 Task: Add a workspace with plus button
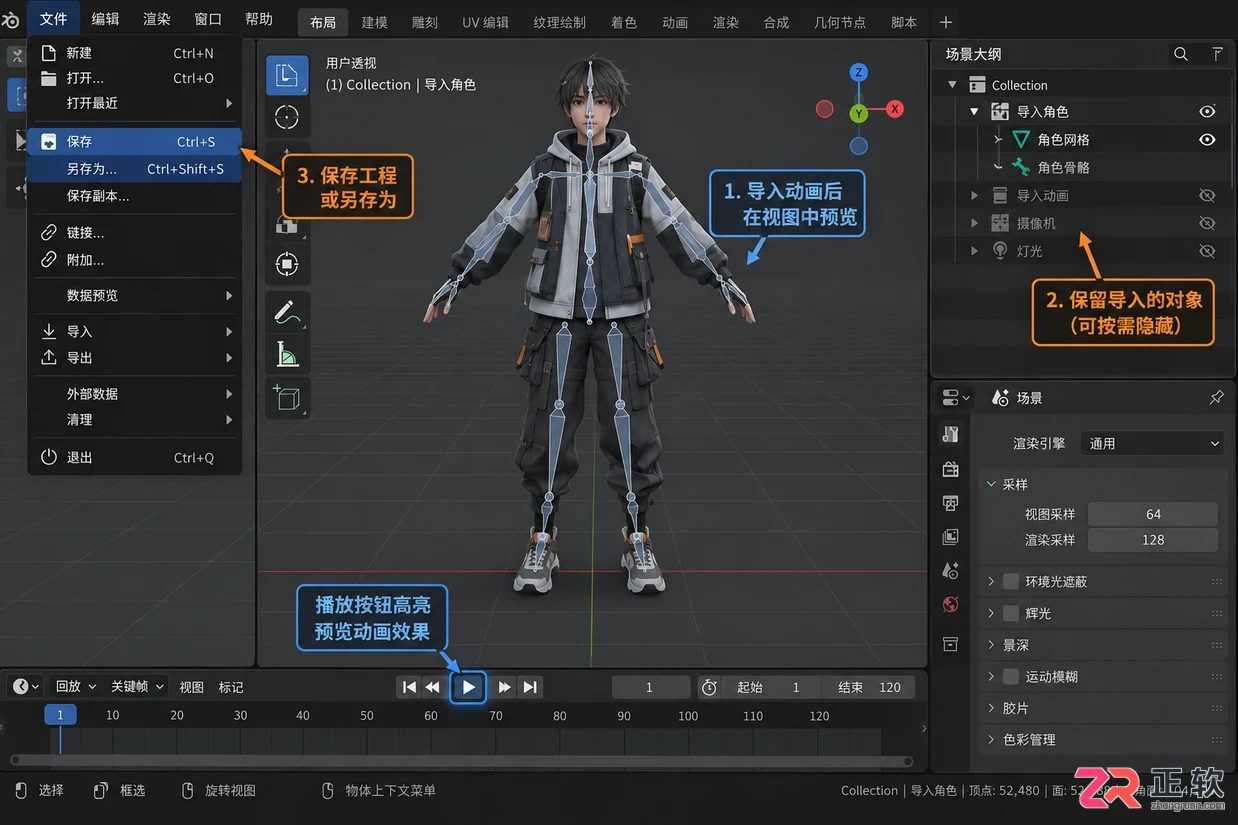[x=946, y=22]
